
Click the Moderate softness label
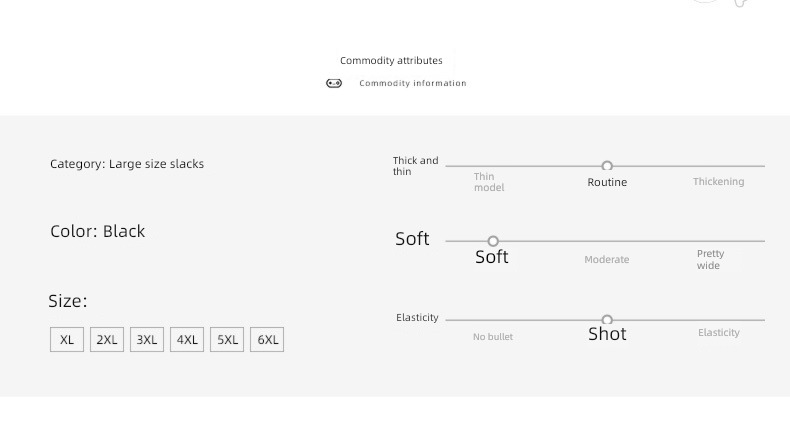point(607,260)
